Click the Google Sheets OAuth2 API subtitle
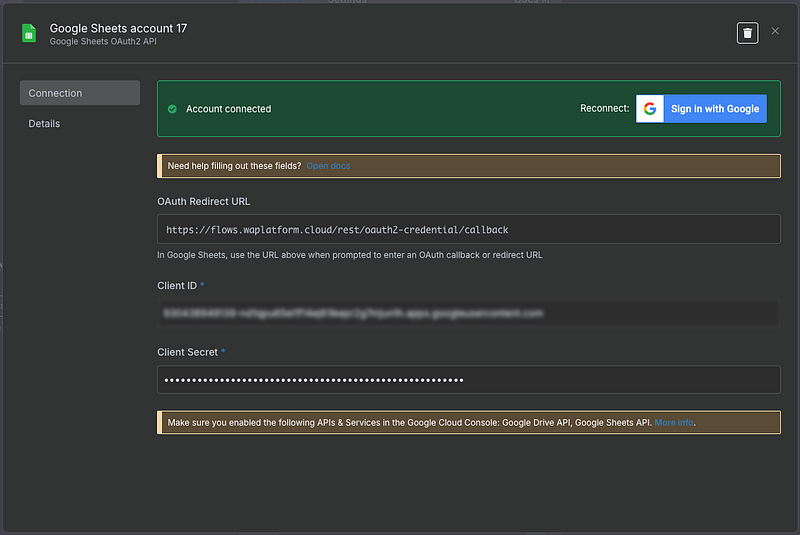This screenshot has height=535, width=800. pyautogui.click(x=103, y=42)
